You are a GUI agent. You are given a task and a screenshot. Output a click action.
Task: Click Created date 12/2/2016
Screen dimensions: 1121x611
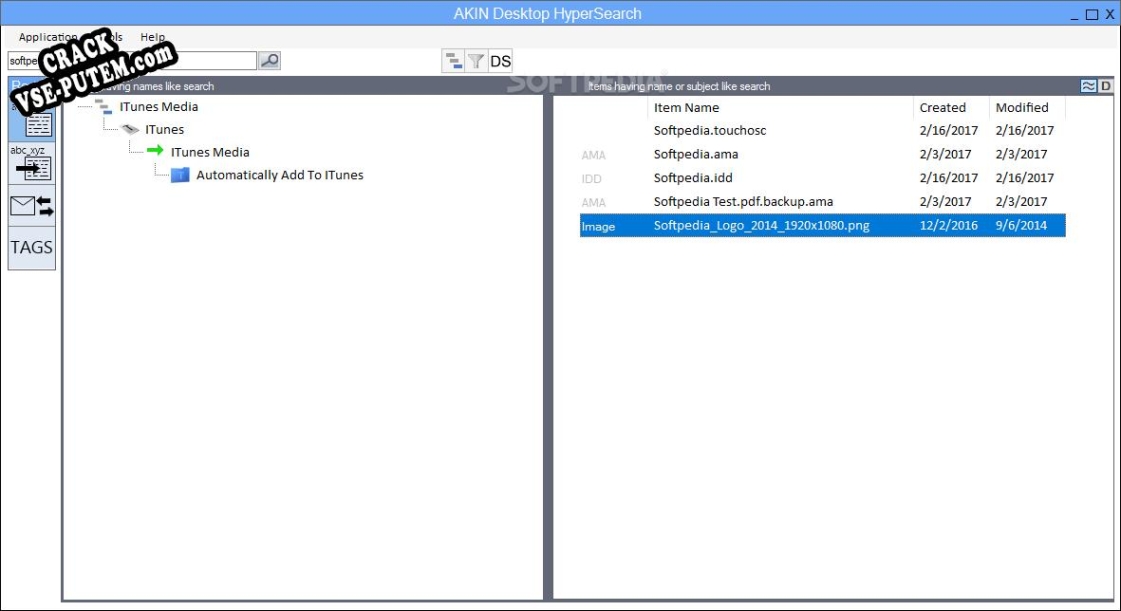(x=949, y=225)
